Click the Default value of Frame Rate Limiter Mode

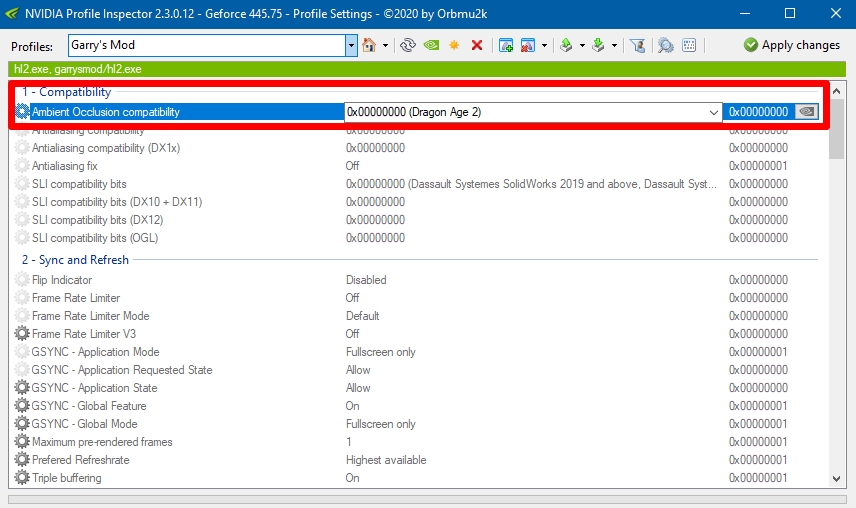[x=362, y=316]
